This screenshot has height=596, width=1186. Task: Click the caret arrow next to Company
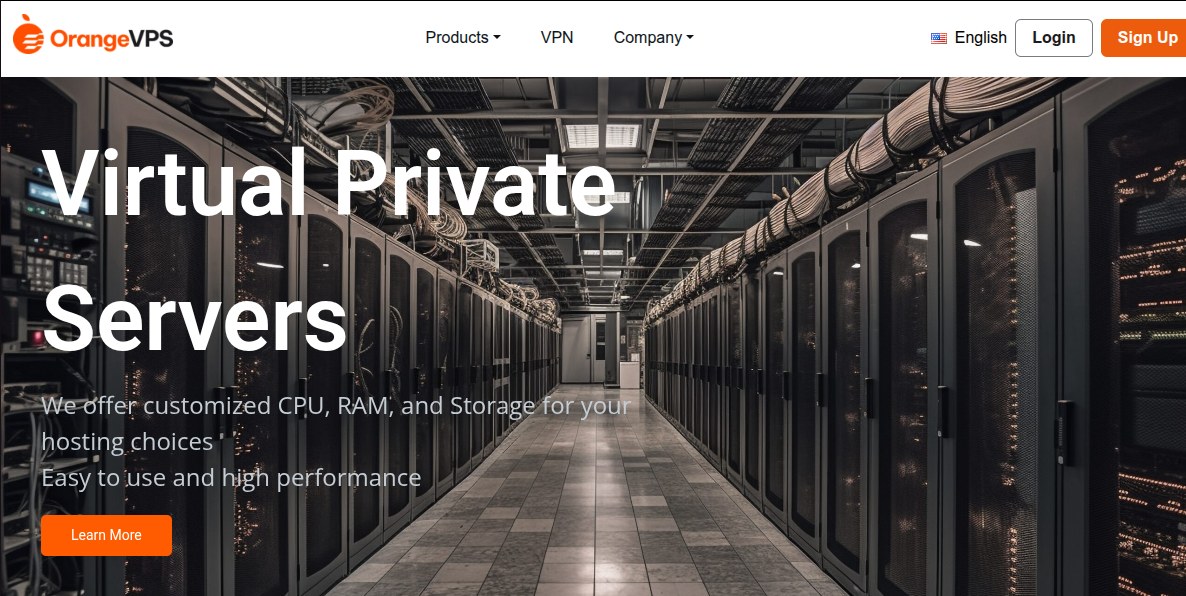coord(690,38)
